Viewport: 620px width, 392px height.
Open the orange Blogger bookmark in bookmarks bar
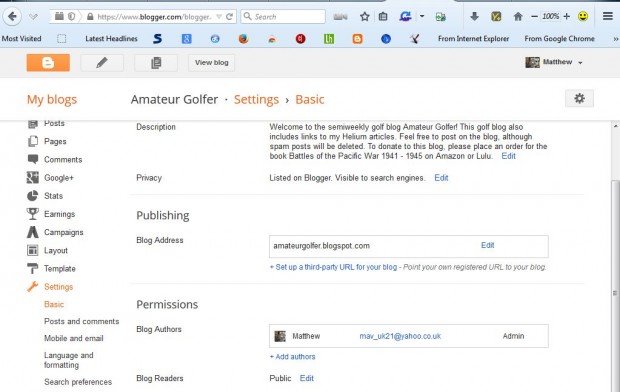[357, 39]
